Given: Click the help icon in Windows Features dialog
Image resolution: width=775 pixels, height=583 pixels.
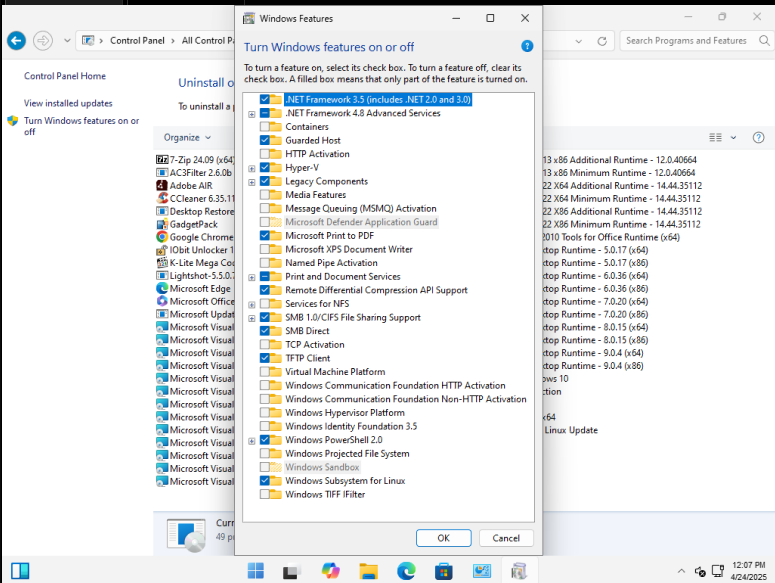Looking at the screenshot, I should coord(527,46).
